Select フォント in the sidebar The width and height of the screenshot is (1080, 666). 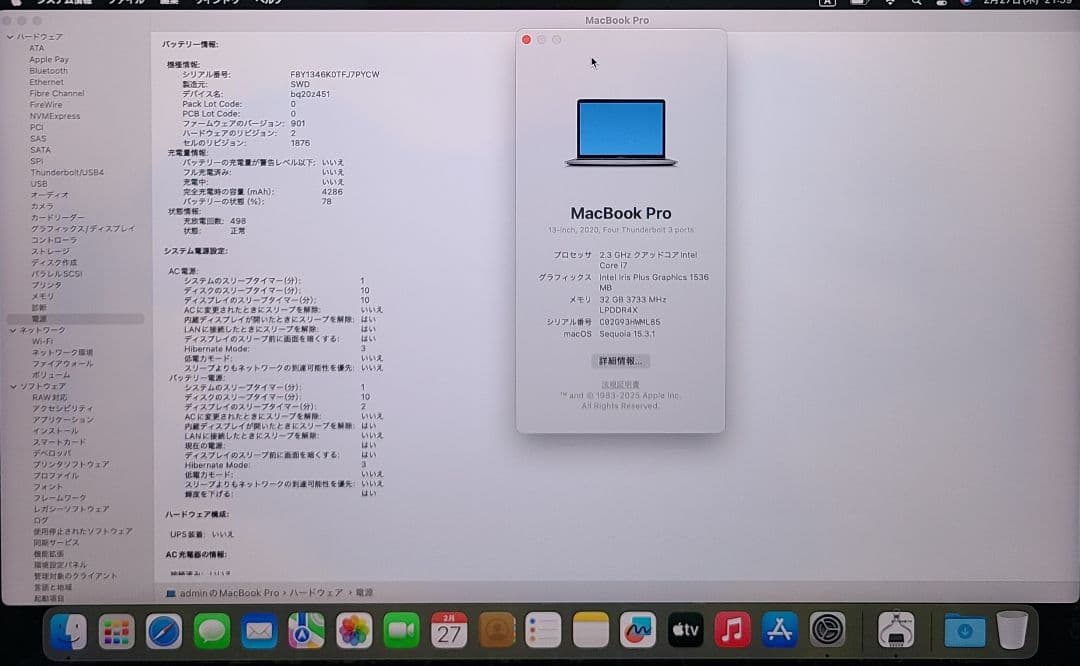48,487
